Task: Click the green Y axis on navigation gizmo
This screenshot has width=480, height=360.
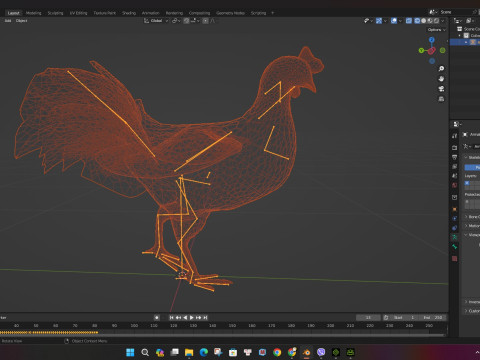Action: coord(421,51)
